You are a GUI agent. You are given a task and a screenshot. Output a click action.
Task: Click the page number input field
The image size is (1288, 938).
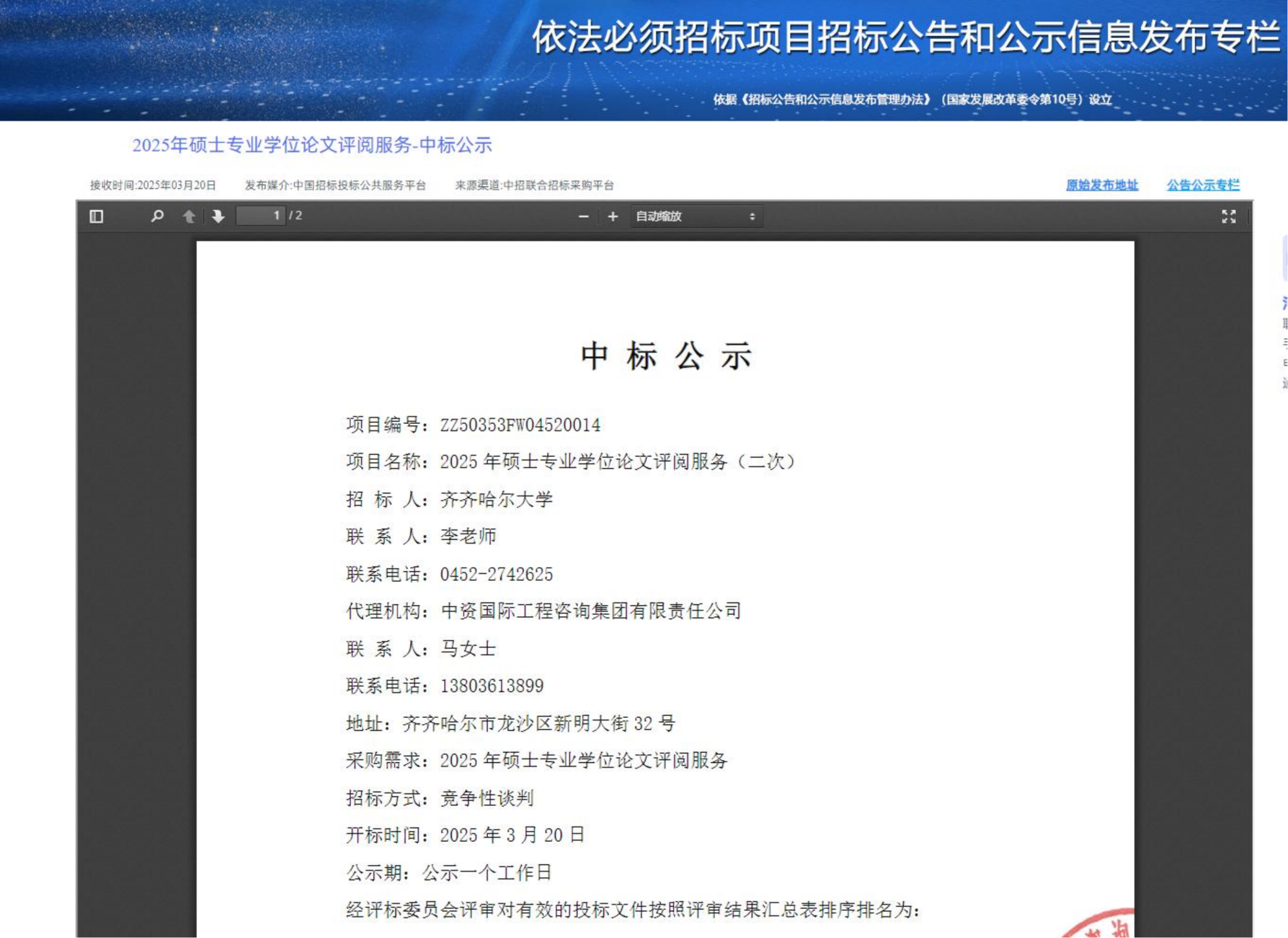261,216
